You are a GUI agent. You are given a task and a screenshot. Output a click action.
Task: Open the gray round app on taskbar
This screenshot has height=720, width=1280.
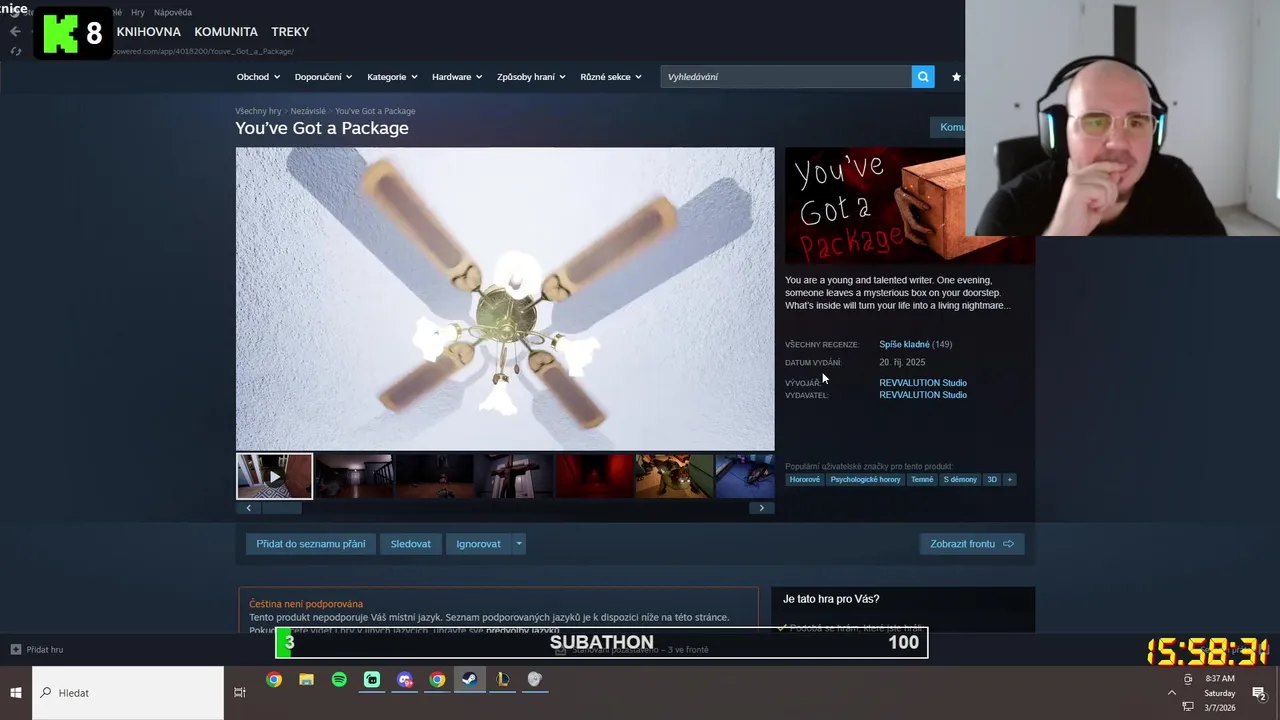coord(535,680)
